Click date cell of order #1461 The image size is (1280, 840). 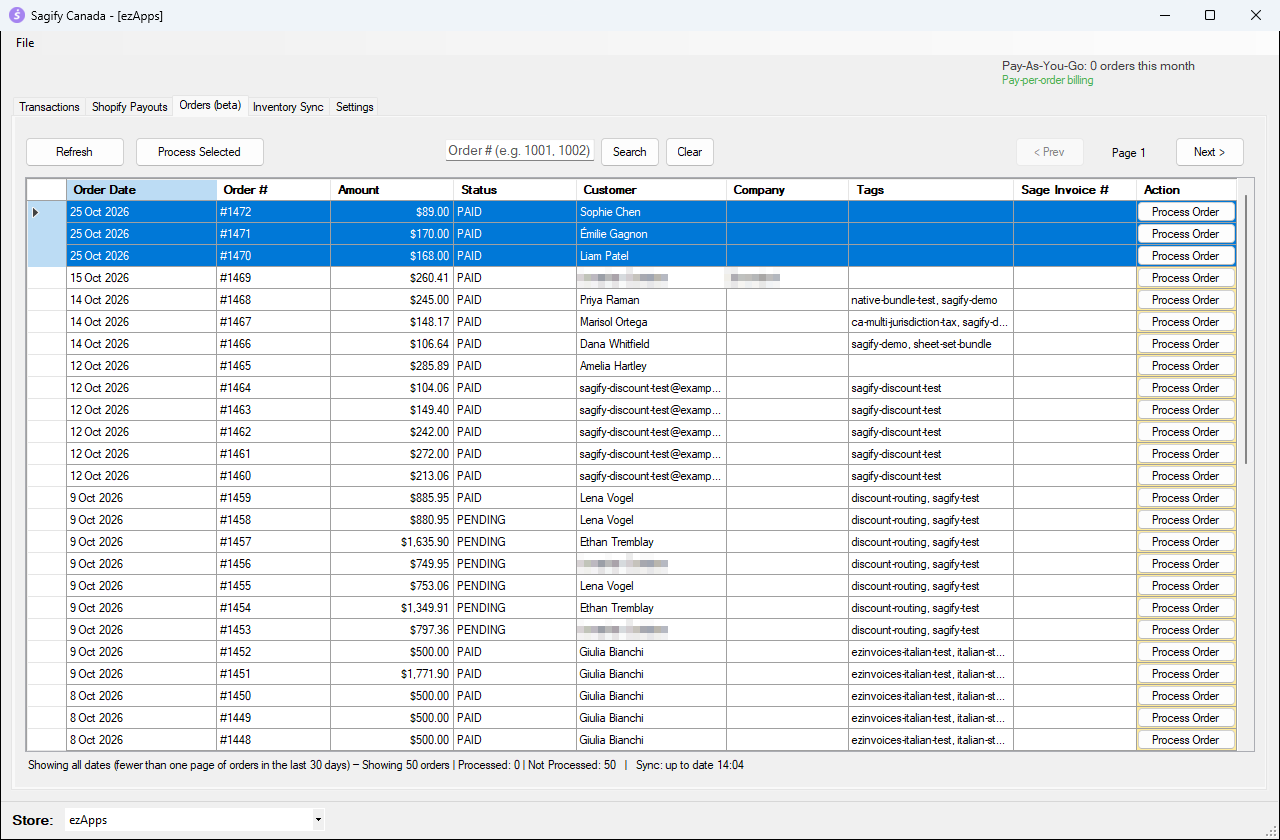141,454
